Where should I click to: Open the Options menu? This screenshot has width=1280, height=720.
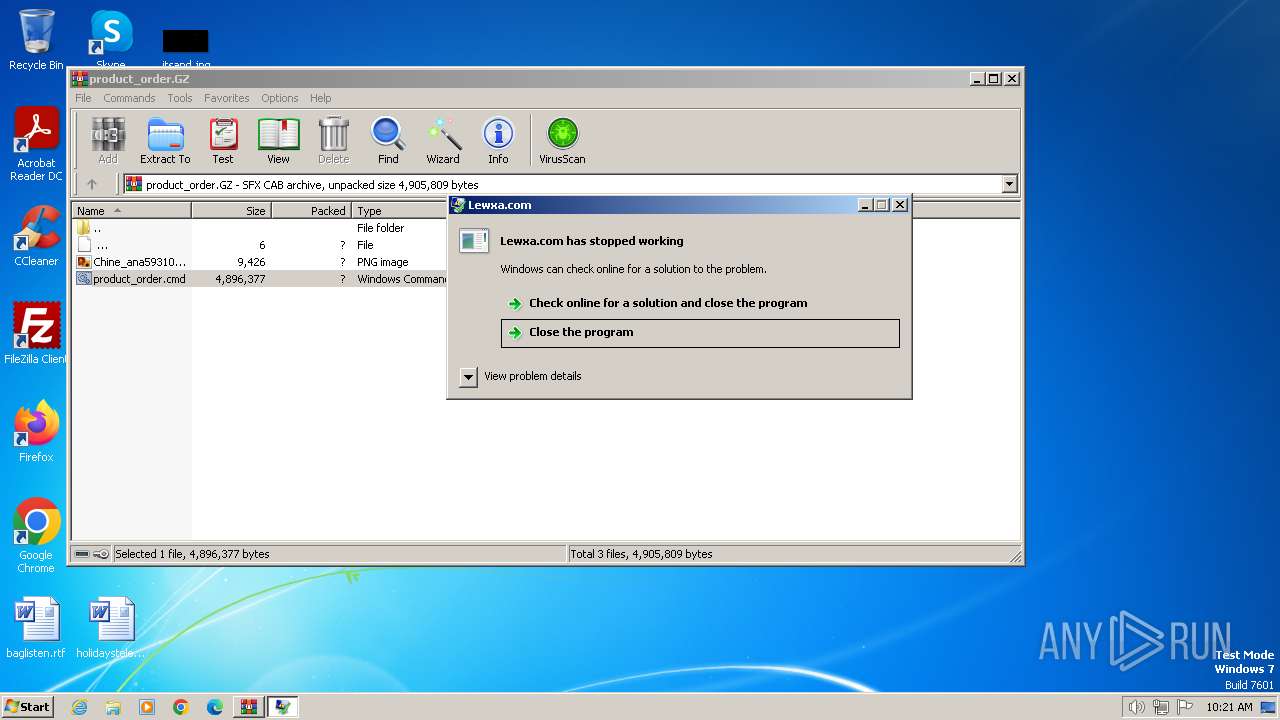tap(280, 98)
